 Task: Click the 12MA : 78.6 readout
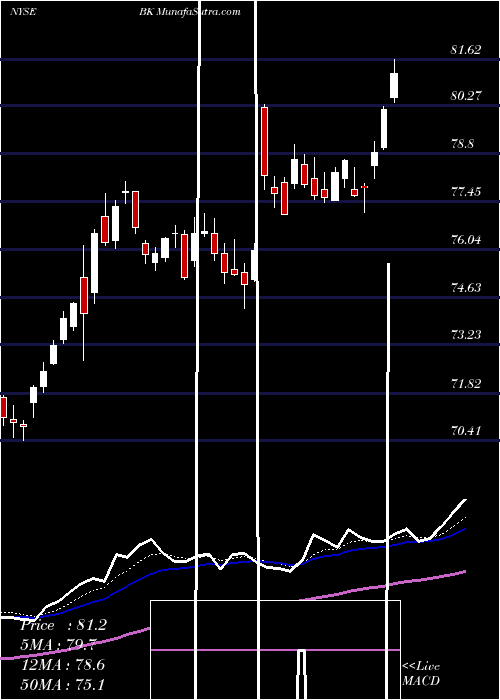coord(63,664)
